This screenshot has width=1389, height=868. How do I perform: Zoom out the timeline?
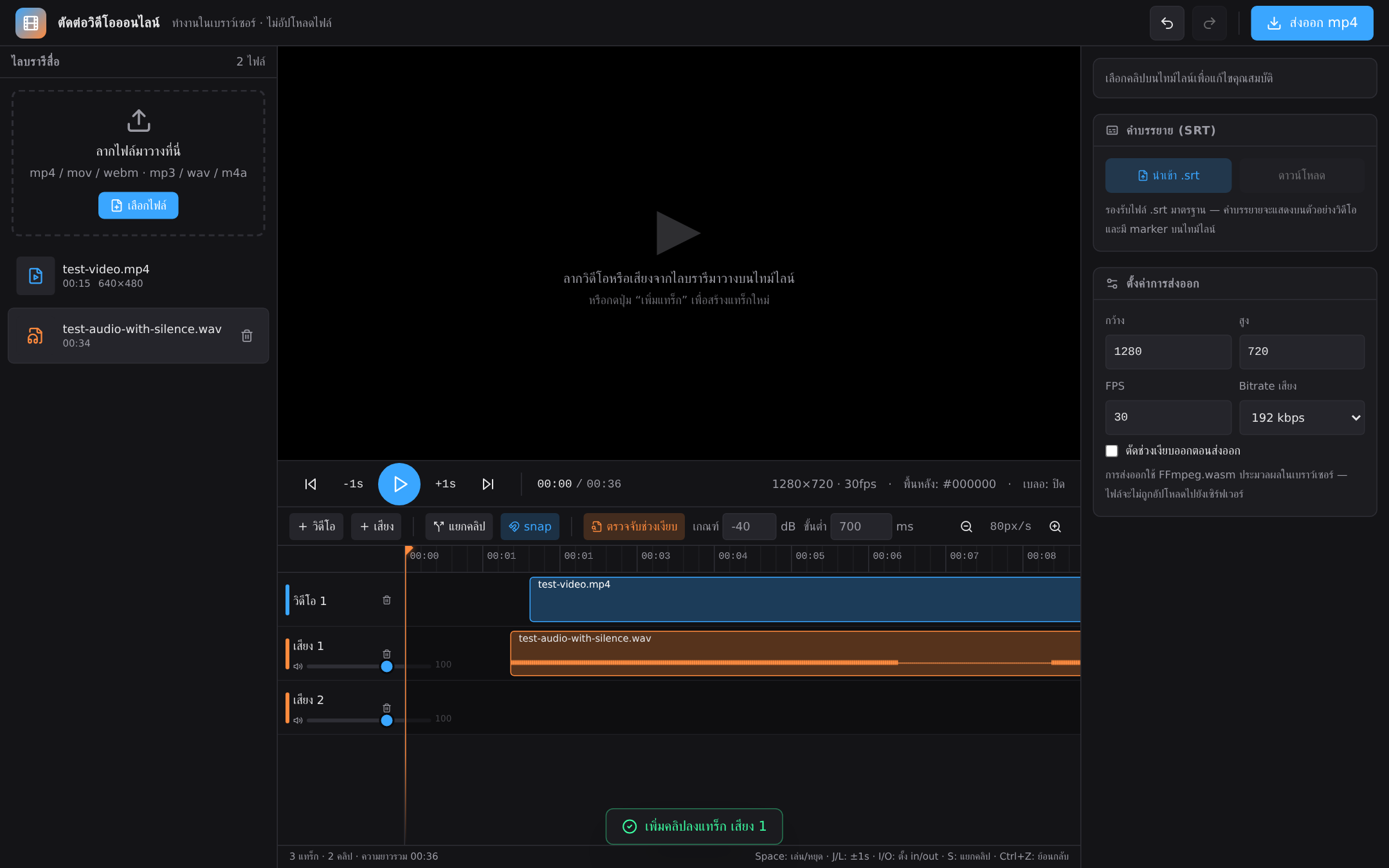click(x=966, y=527)
